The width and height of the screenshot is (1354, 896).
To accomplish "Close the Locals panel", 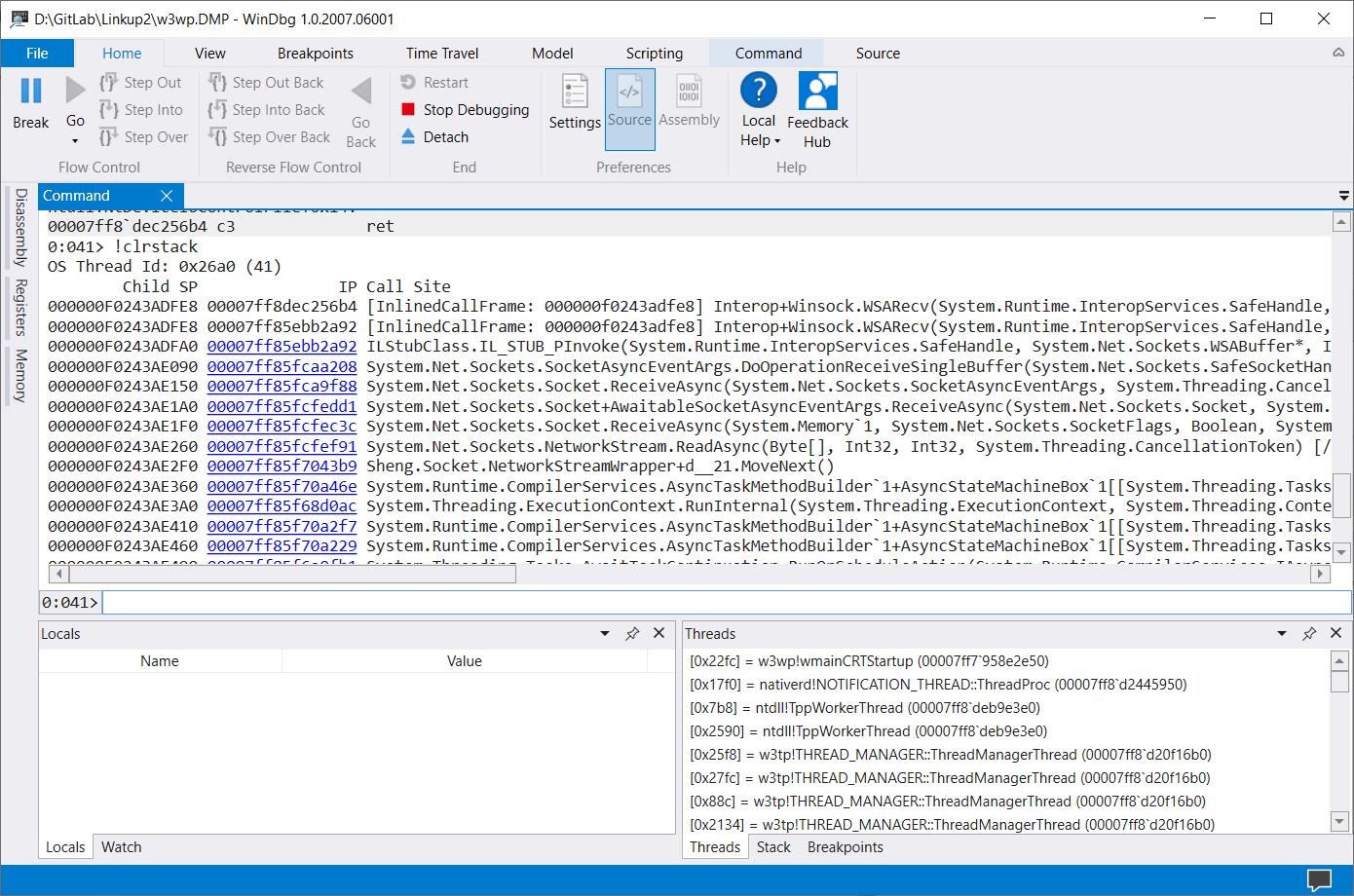I will 659,633.
